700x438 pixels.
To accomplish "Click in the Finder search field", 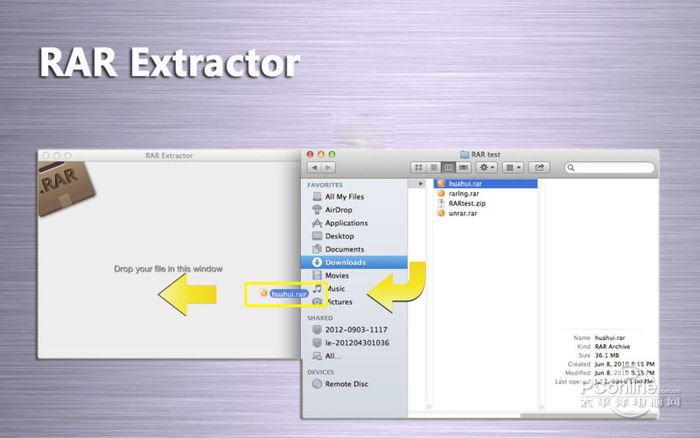I will (x=609, y=168).
